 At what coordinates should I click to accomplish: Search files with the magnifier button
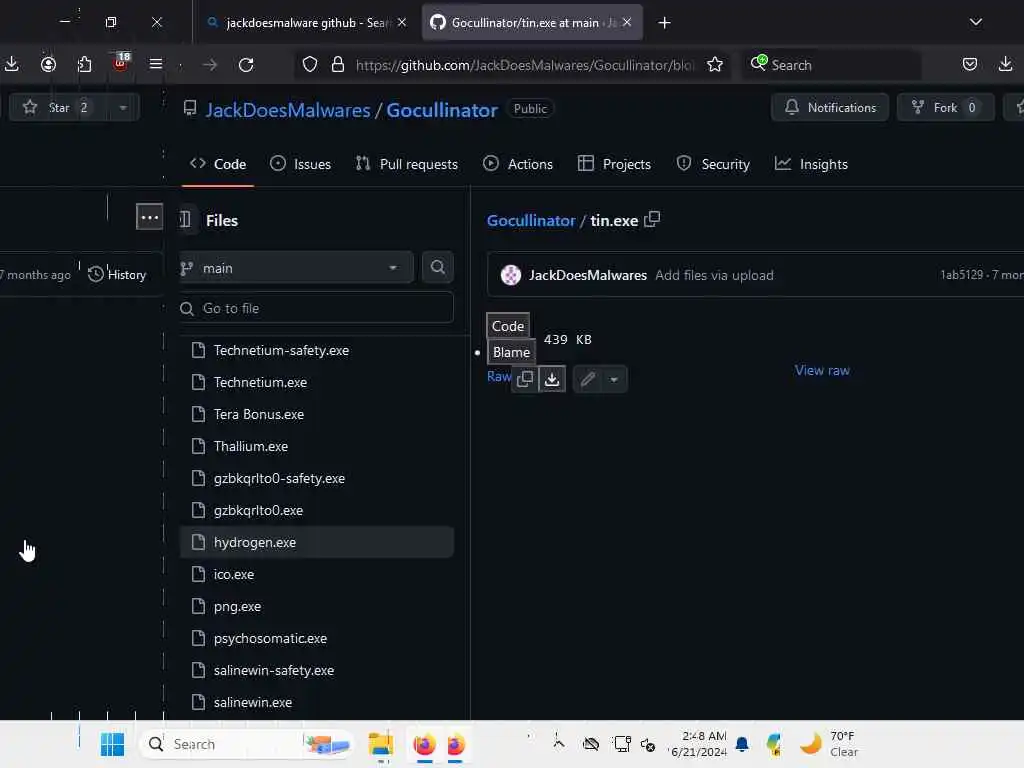(438, 267)
